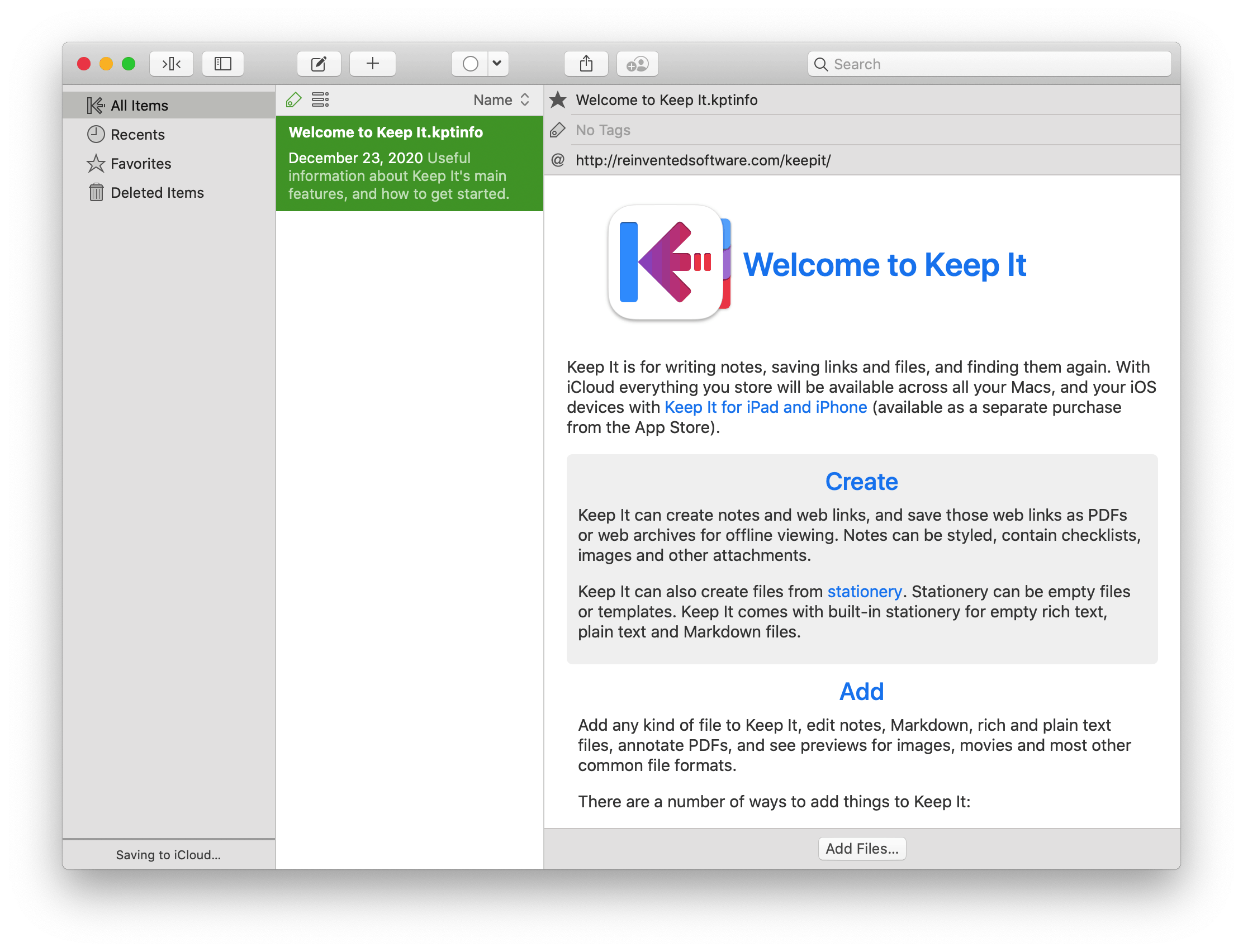Click the add people collaboration icon
Viewport: 1243px width, 952px height.
point(637,64)
